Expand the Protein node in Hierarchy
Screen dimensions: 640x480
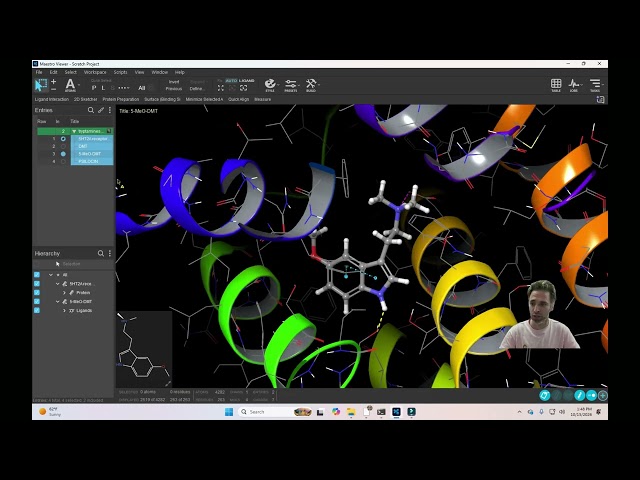[64, 293]
